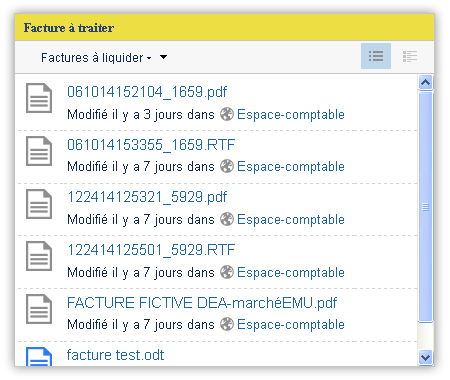Click document icon for 061014152104_1659.pdf
Screen dimensions: 450x380
click(39, 98)
